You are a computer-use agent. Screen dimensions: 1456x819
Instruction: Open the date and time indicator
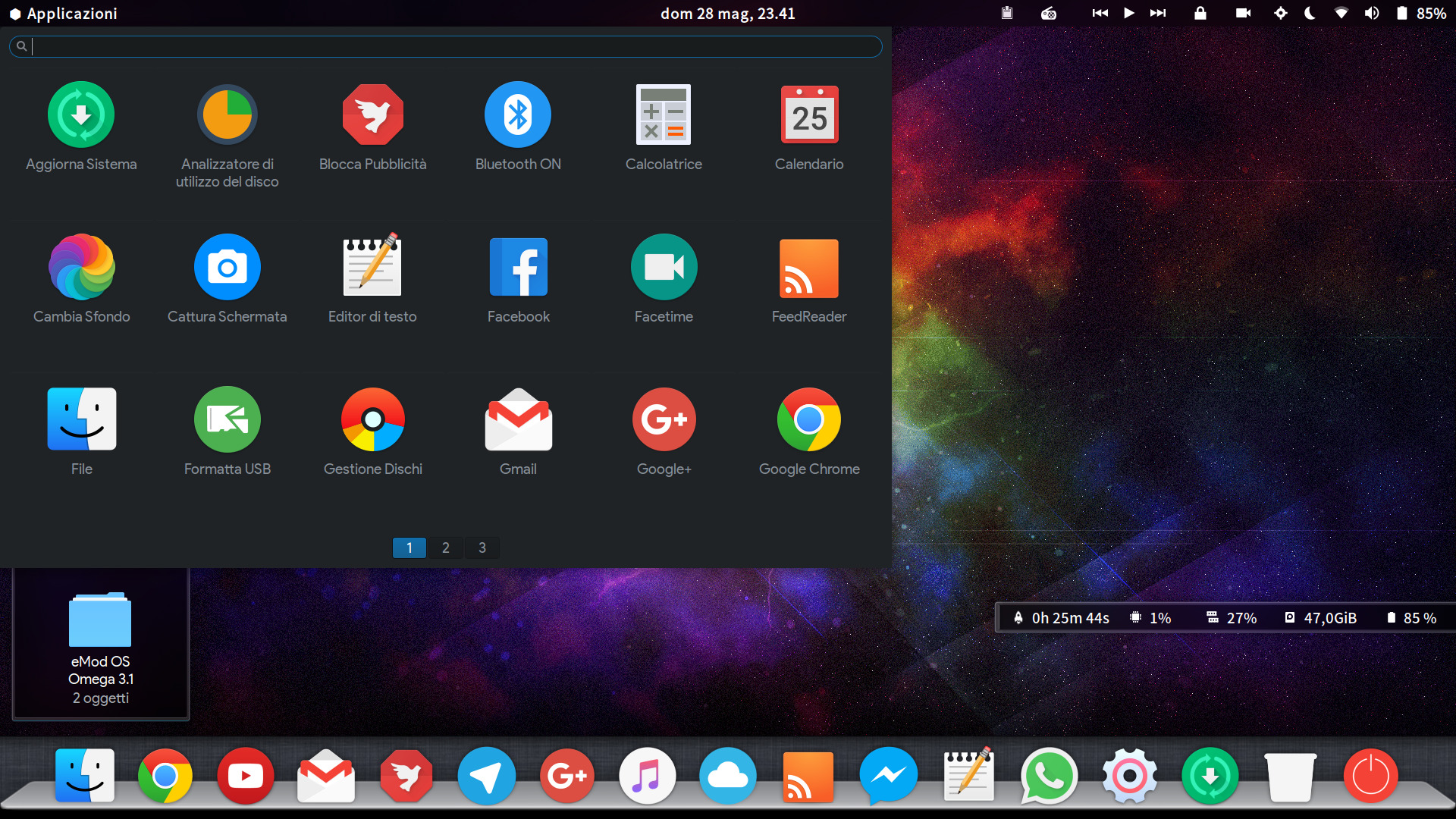coord(727,13)
